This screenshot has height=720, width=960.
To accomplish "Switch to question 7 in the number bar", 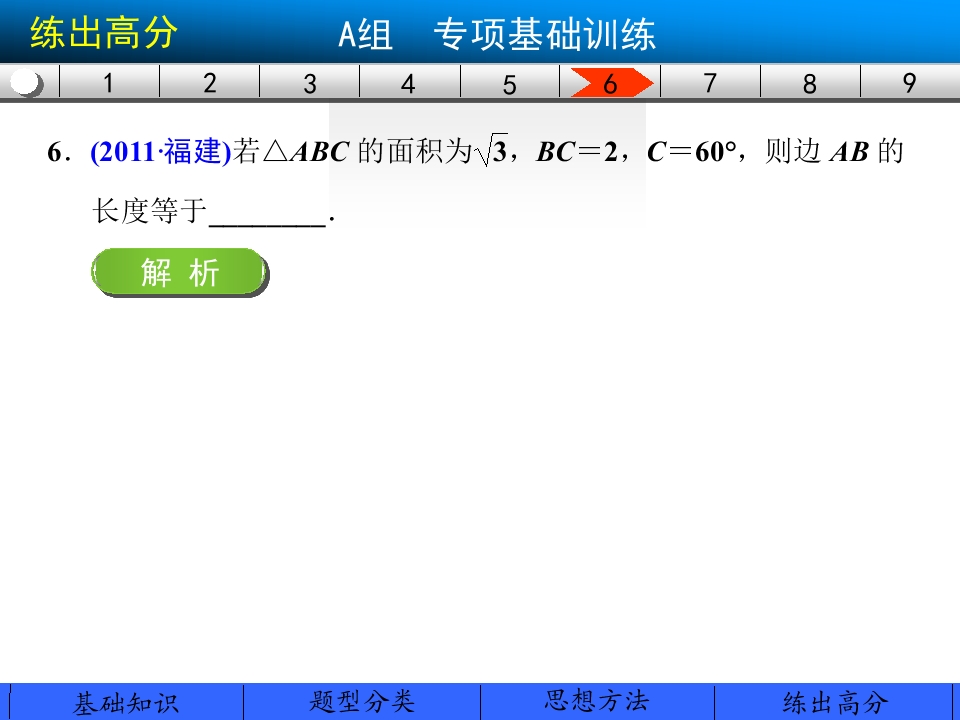I will point(710,83).
